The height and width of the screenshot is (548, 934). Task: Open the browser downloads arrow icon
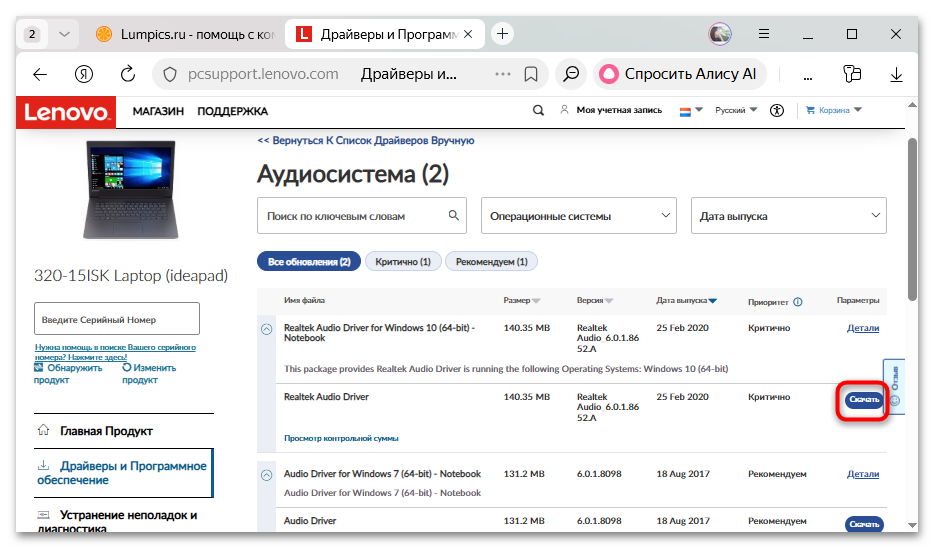896,74
